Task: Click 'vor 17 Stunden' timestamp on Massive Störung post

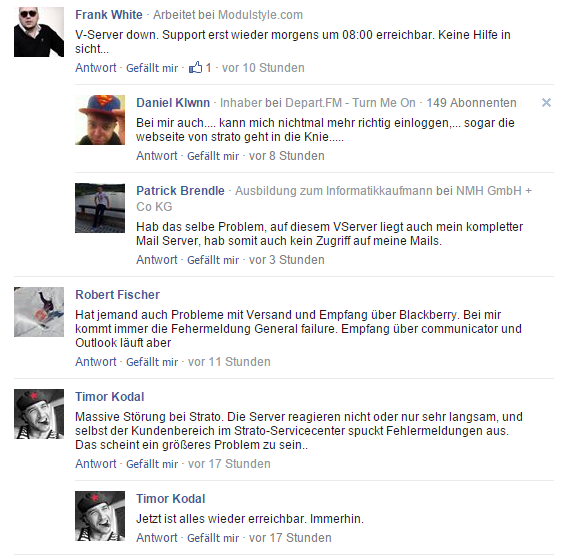Action: click(229, 464)
